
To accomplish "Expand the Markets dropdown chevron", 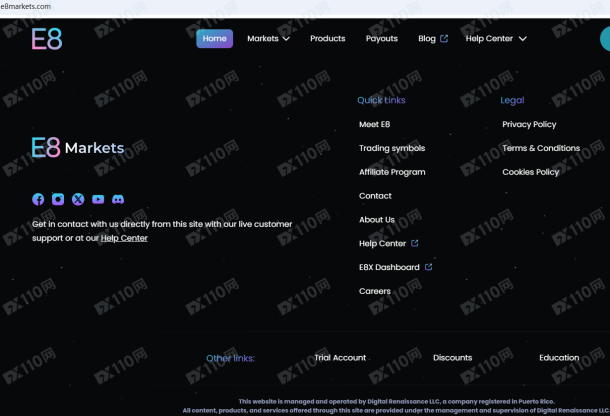I will pos(286,39).
